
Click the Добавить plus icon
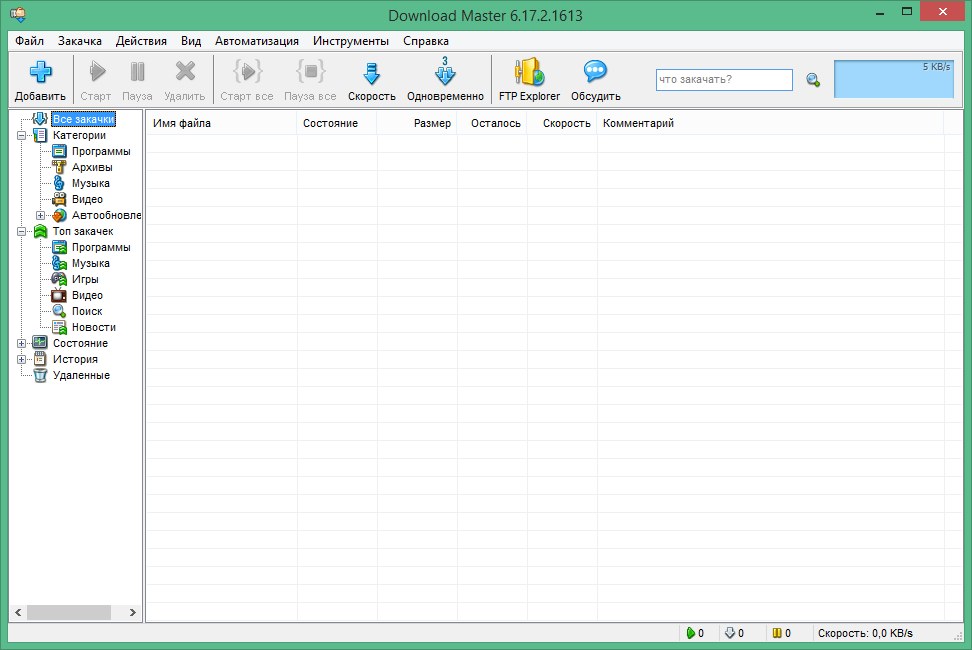pos(40,72)
